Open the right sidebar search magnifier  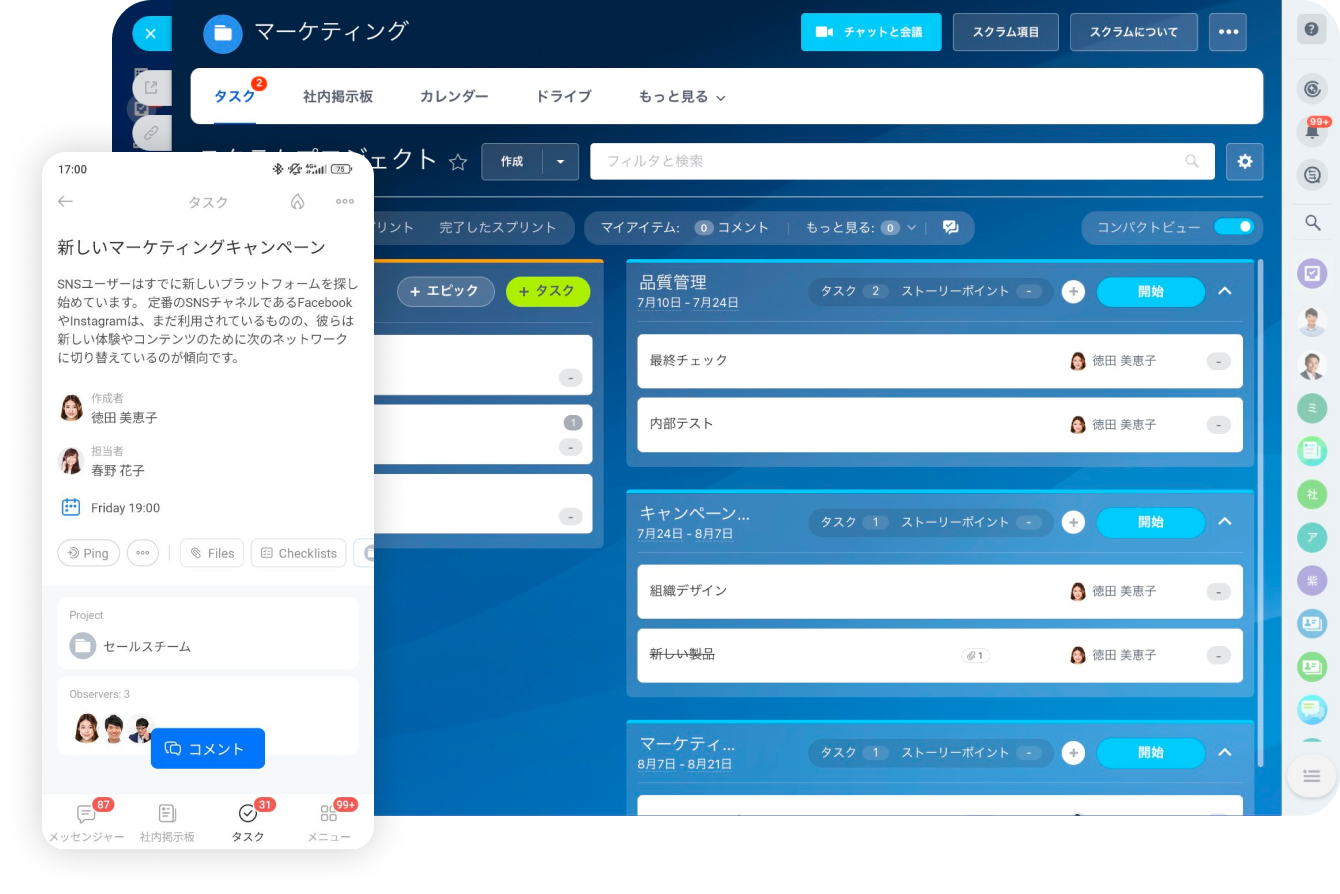point(1312,223)
